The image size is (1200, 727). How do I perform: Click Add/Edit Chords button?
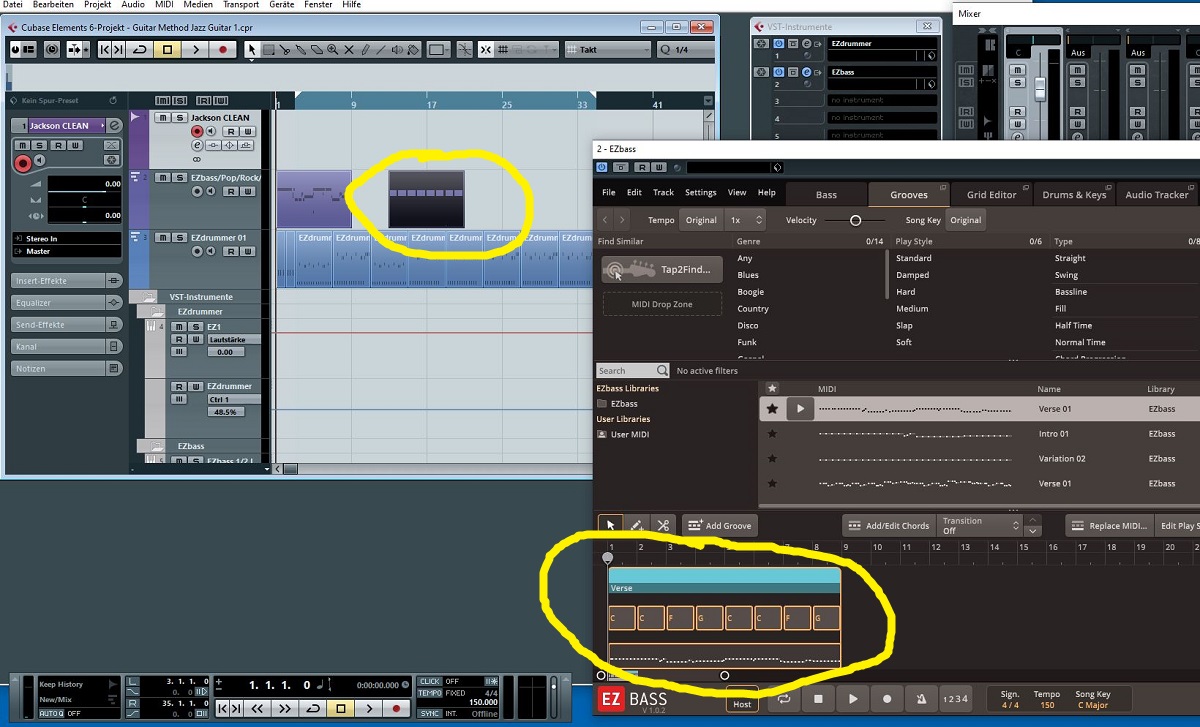(x=889, y=525)
